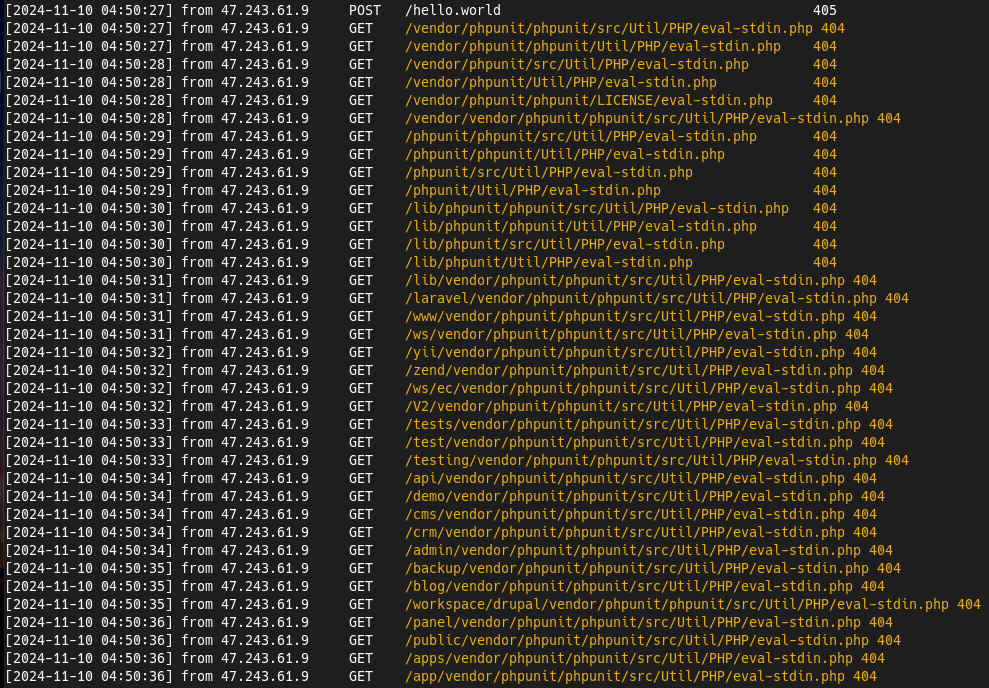Select the POST method in first row

click(365, 10)
